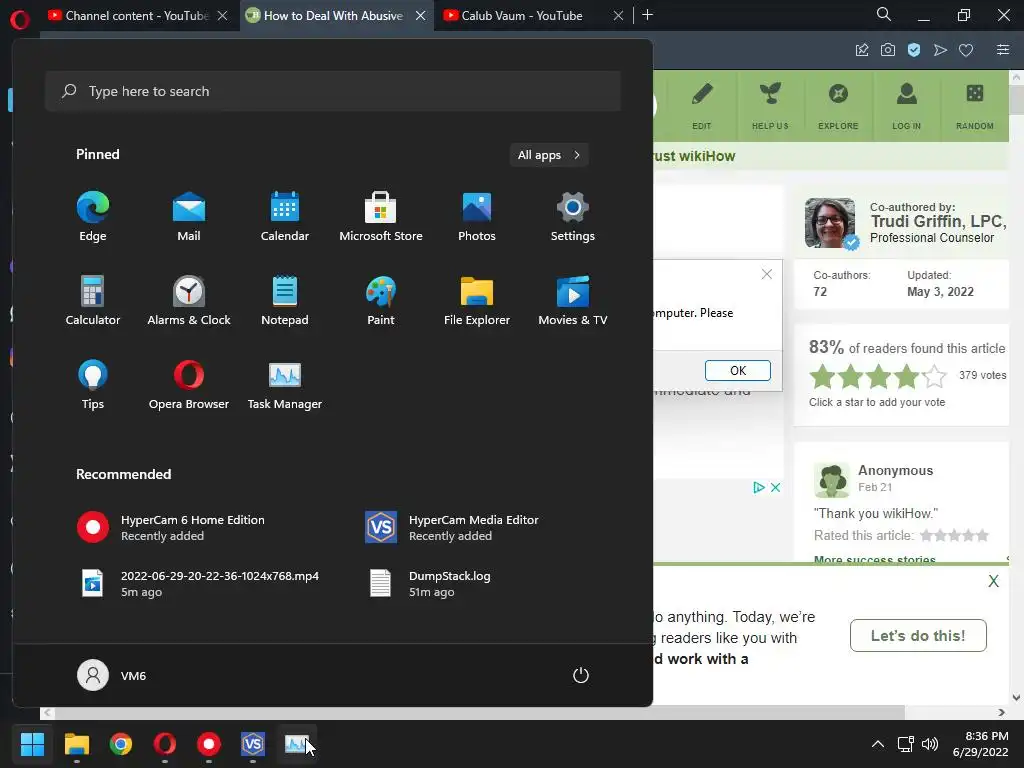This screenshot has height=768, width=1024.
Task: Switch to Opera on the taskbar
Action: tap(165, 744)
